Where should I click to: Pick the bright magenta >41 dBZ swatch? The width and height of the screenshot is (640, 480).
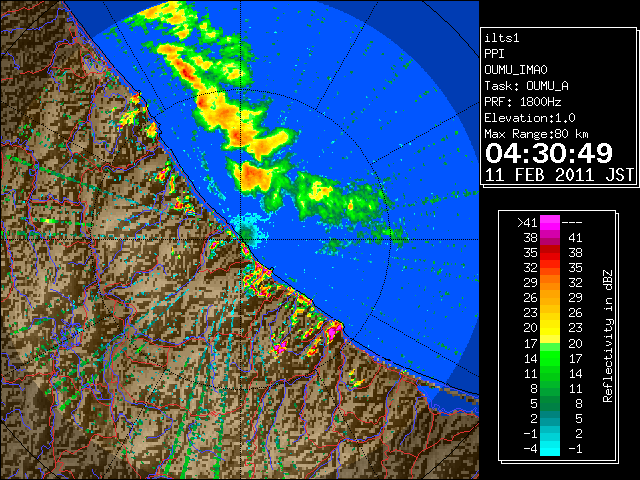550,223
